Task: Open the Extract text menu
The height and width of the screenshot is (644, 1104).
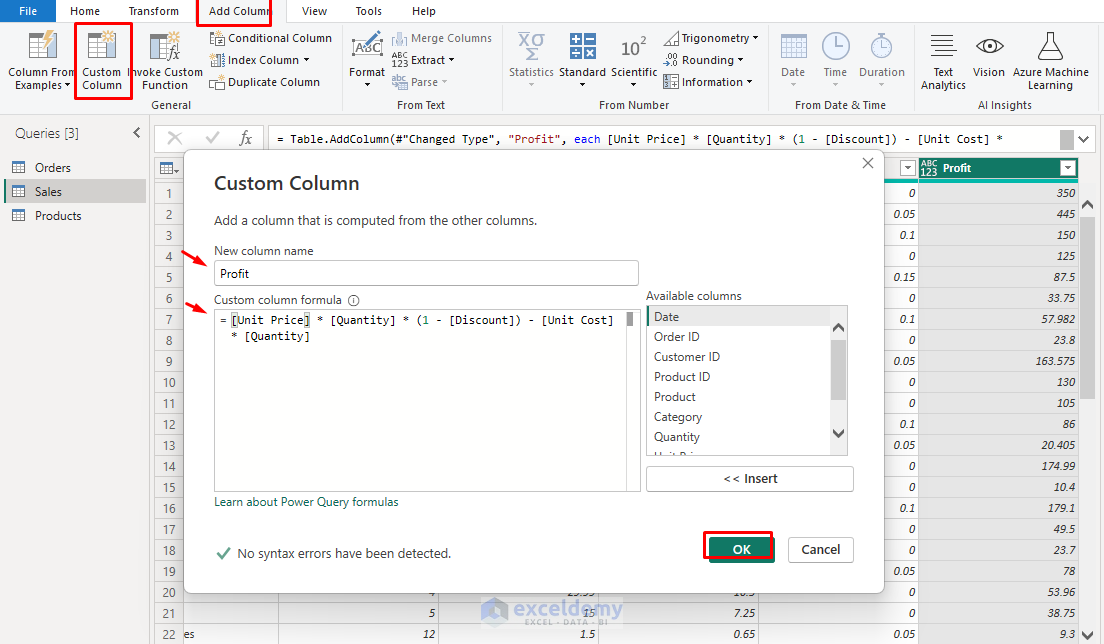Action: (423, 60)
